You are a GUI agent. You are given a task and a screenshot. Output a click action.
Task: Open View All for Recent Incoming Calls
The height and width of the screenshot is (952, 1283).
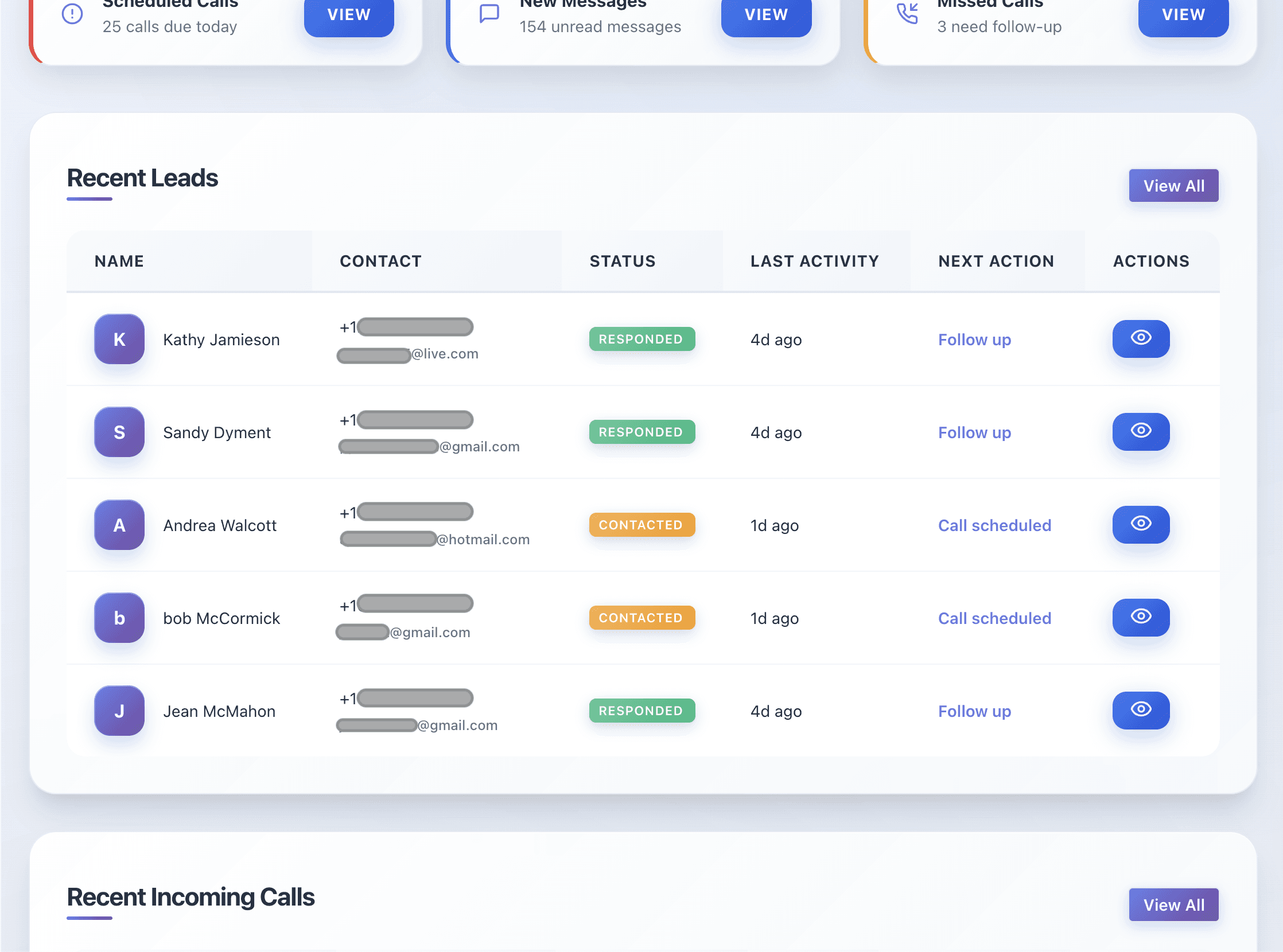[1173, 904]
